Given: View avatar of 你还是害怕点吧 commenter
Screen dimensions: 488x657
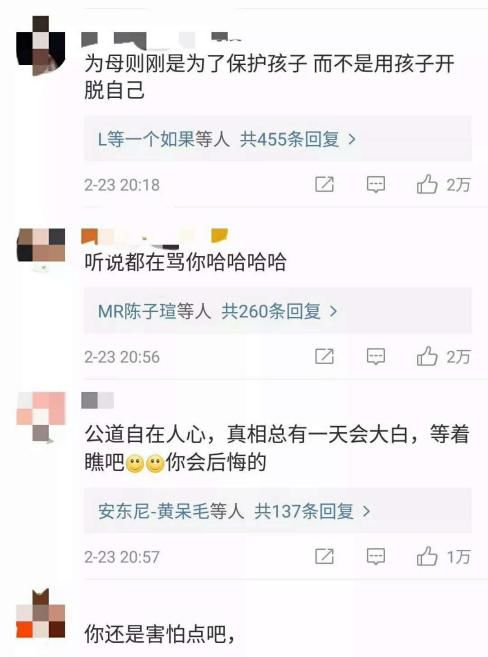Looking at the screenshot, I should (x=41, y=614).
